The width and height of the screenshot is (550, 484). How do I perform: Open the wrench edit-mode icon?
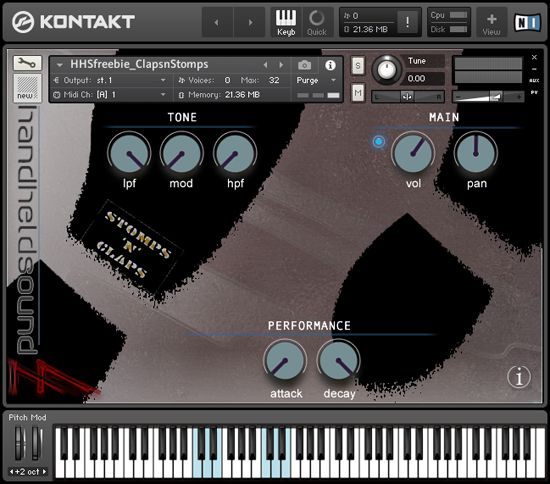pyautogui.click(x=27, y=63)
